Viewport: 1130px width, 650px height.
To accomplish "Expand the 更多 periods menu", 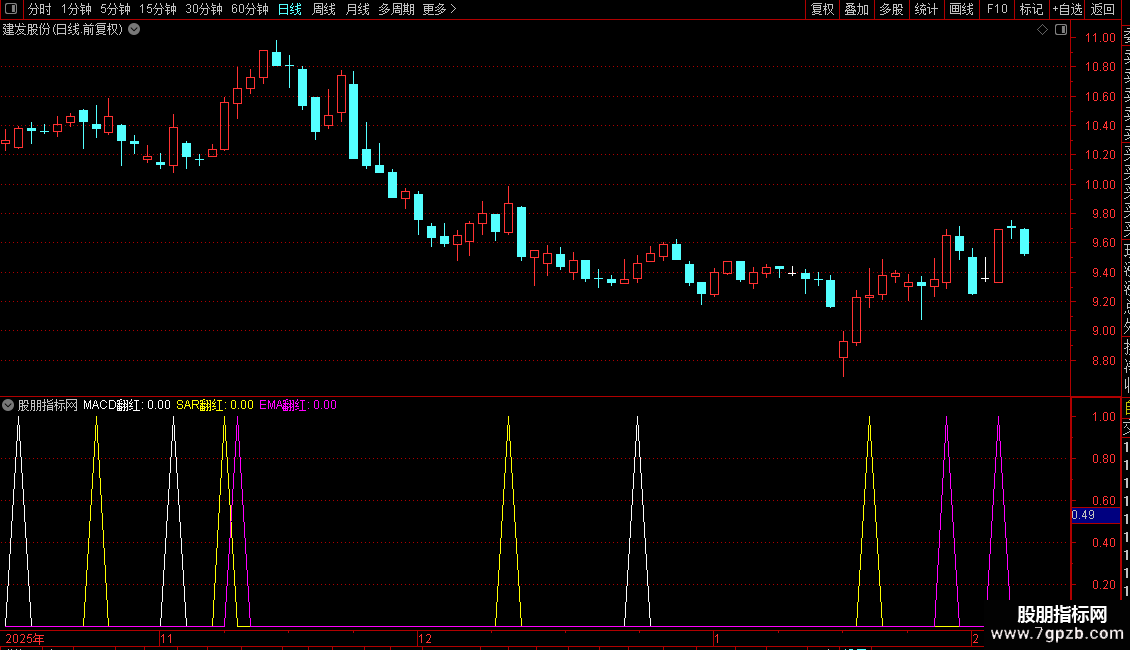I will 439,9.
